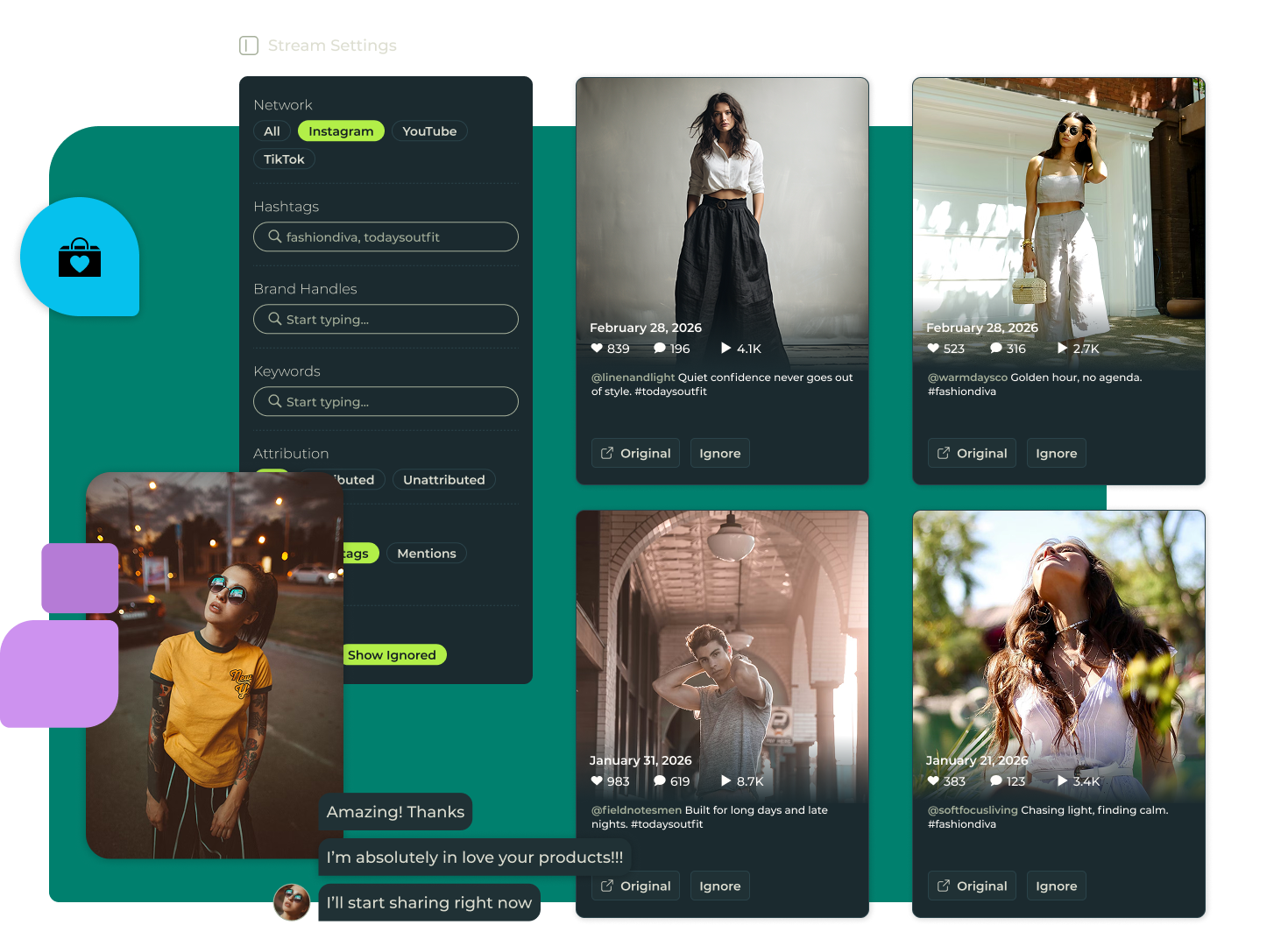The width and height of the screenshot is (1288, 946).
Task: Click the Brand Handles input field
Action: click(x=386, y=319)
